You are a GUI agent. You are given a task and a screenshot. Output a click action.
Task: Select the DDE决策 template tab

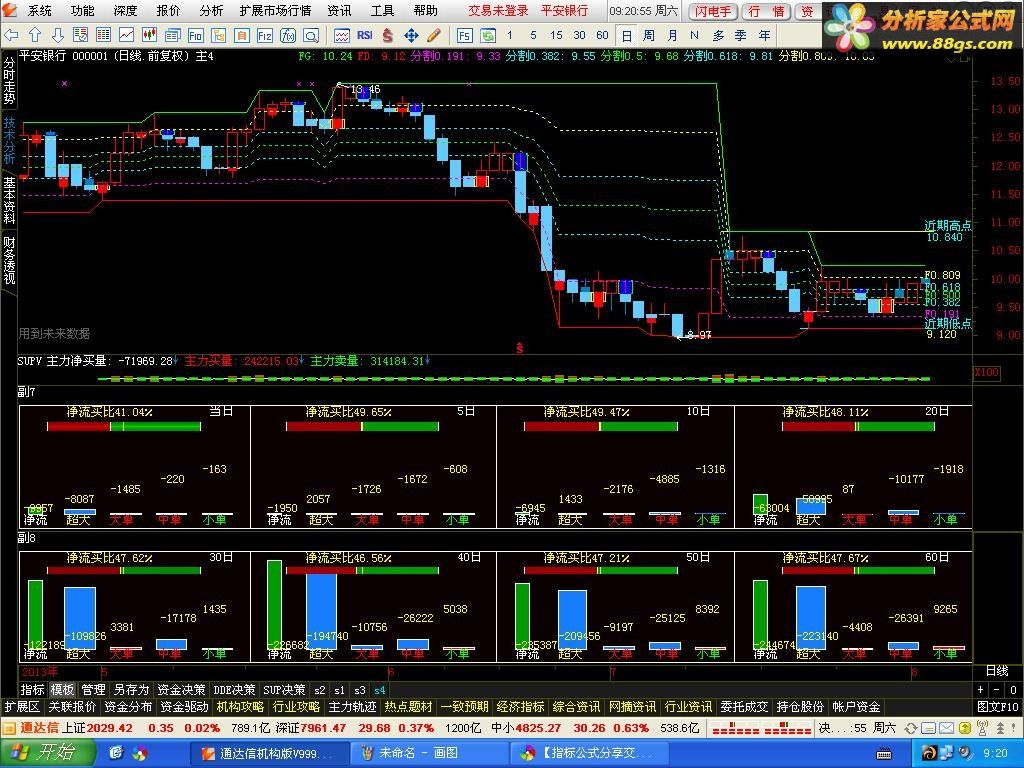[234, 690]
